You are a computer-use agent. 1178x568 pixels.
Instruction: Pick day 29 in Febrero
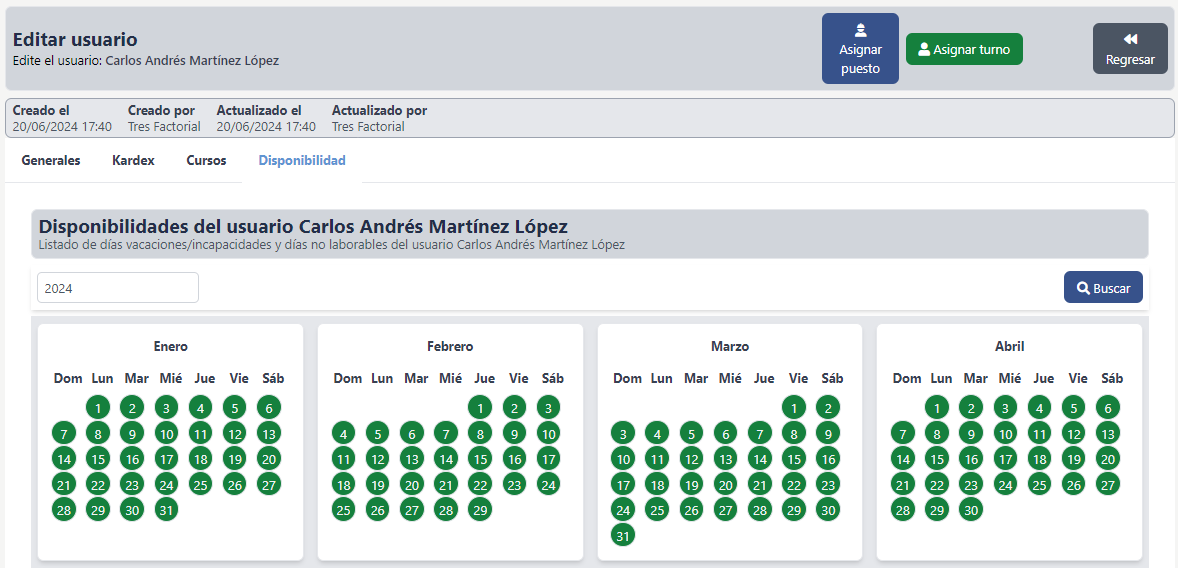coord(480,510)
